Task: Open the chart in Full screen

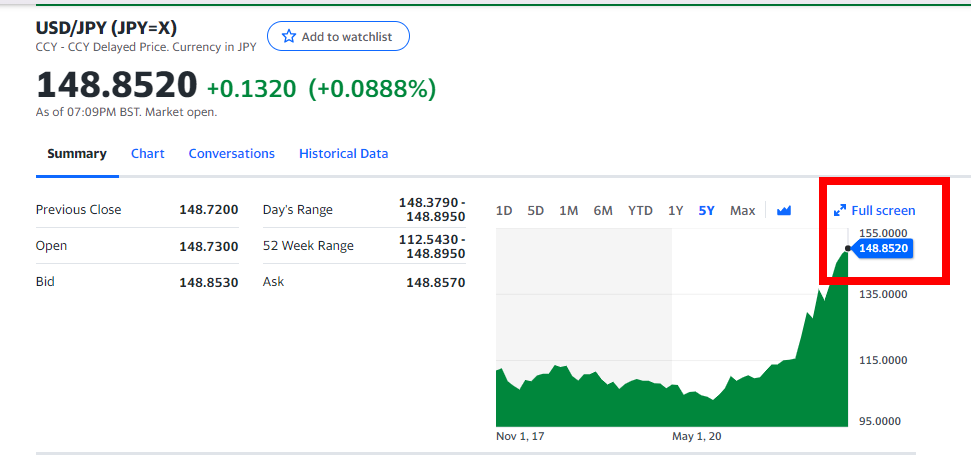Action: click(874, 210)
